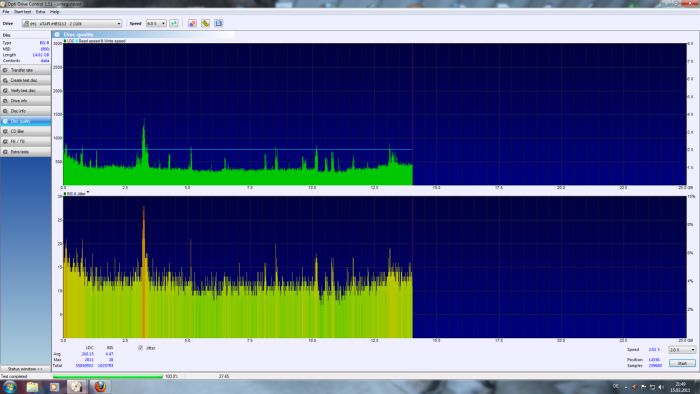The image size is (700, 394).
Task: Open the FE / TE test panel
Action: point(25,141)
